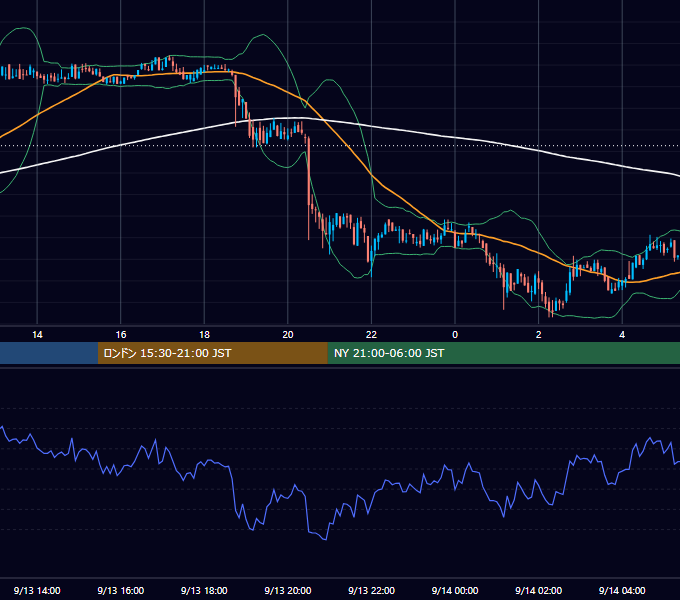
Task: Click the 14 hour label on the price chart axis
Action: 37,335
